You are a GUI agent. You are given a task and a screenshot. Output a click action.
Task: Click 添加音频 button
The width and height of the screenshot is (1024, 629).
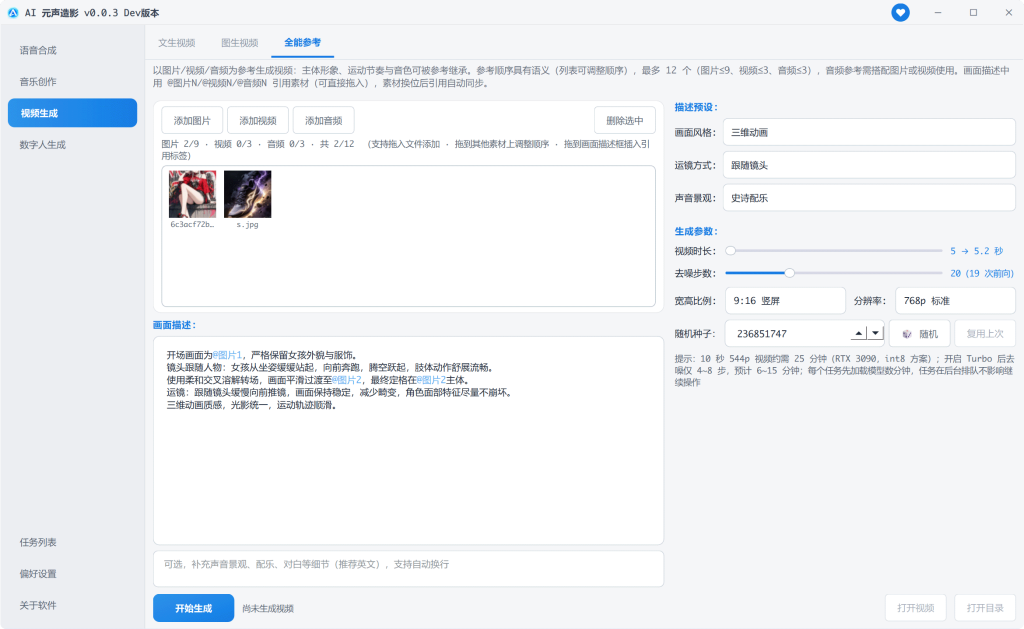pos(324,120)
